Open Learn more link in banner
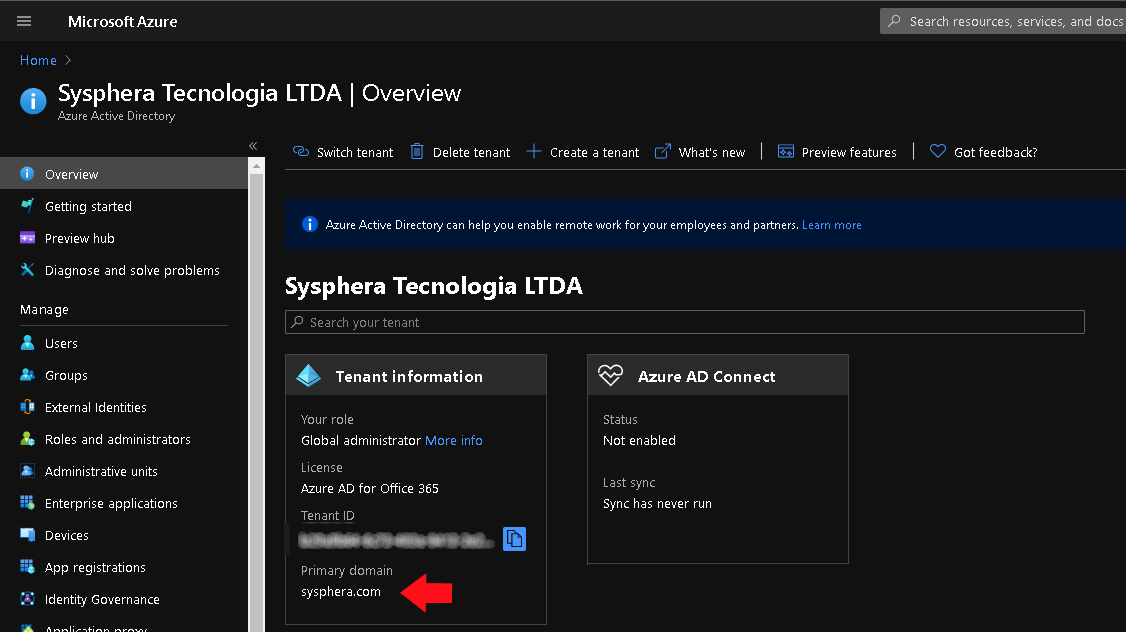 click(832, 225)
